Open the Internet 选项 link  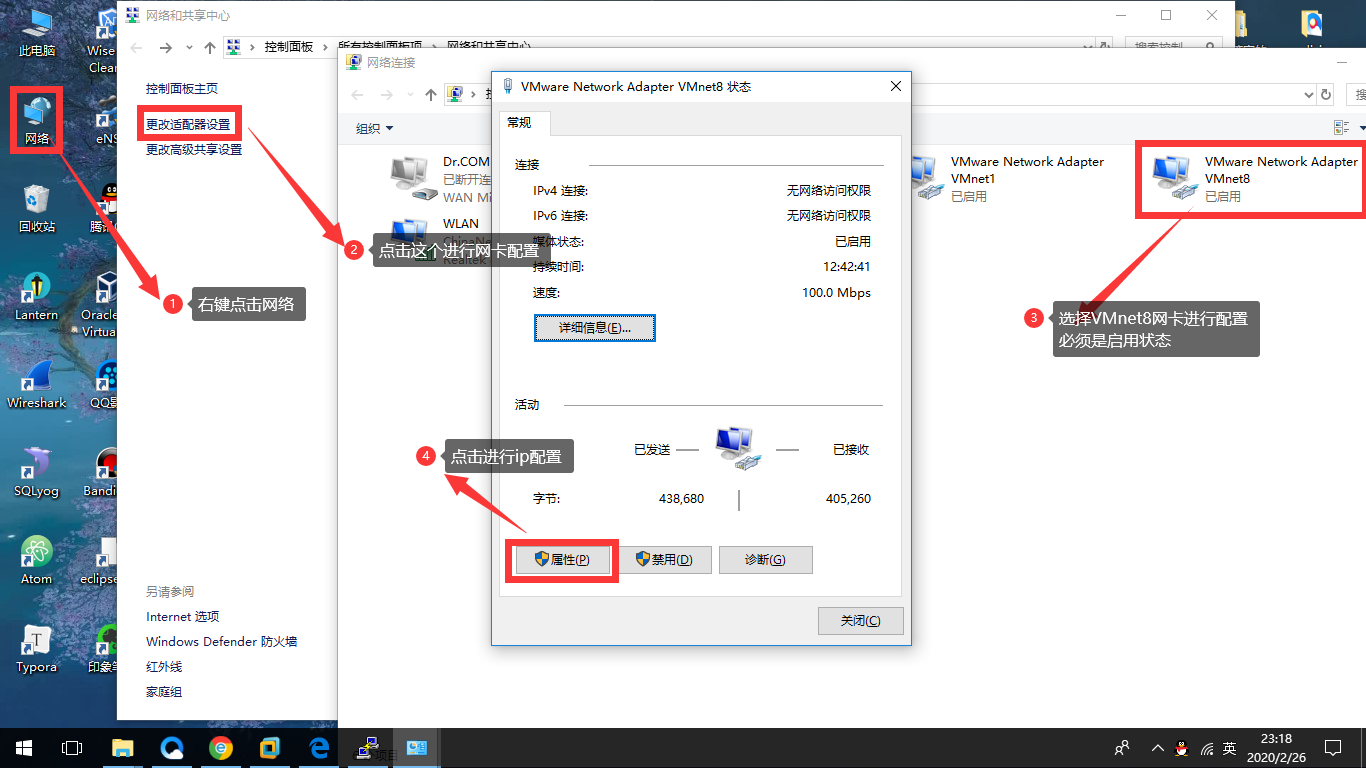[x=183, y=617]
